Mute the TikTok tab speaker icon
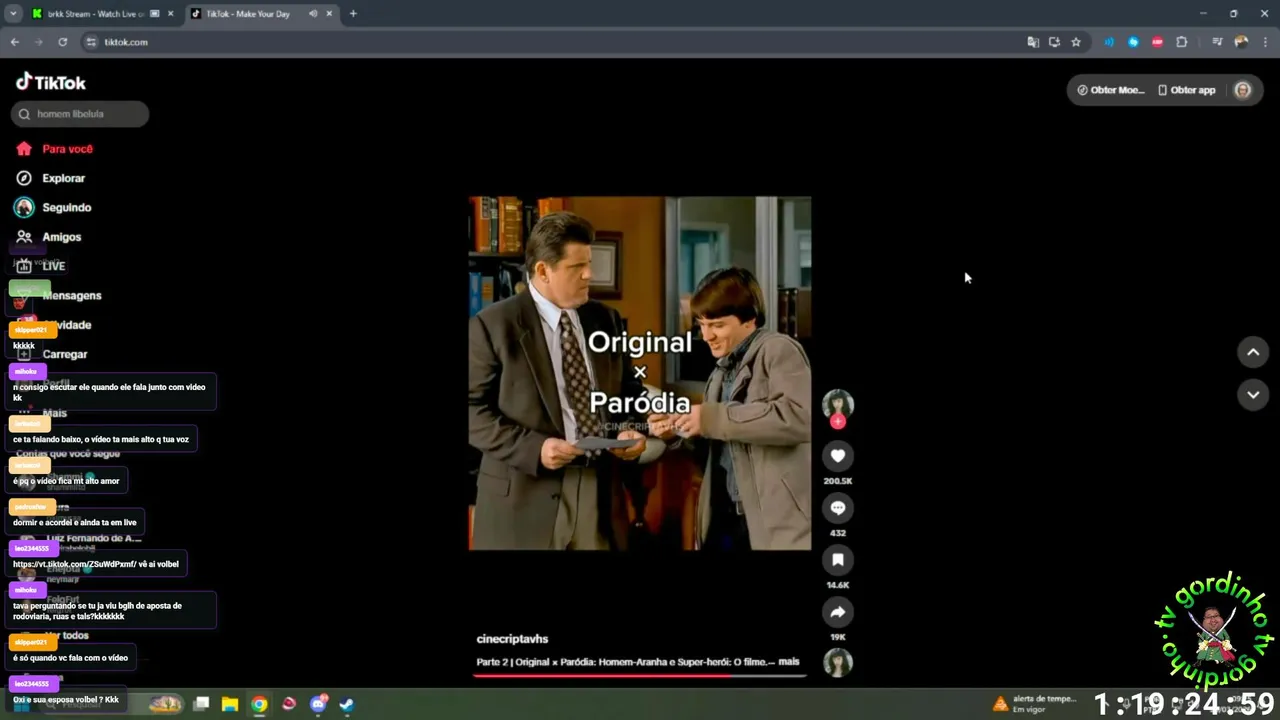1280x720 pixels. [313, 14]
